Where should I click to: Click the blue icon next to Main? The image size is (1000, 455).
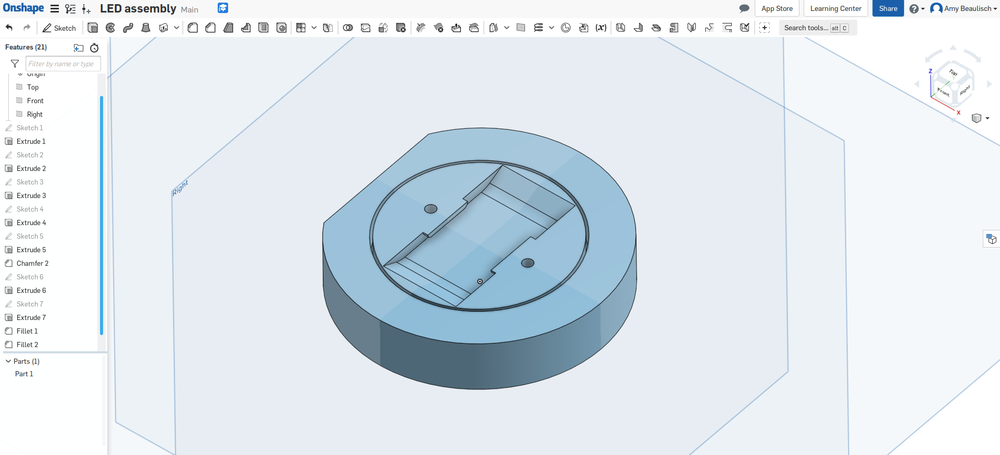223,8
